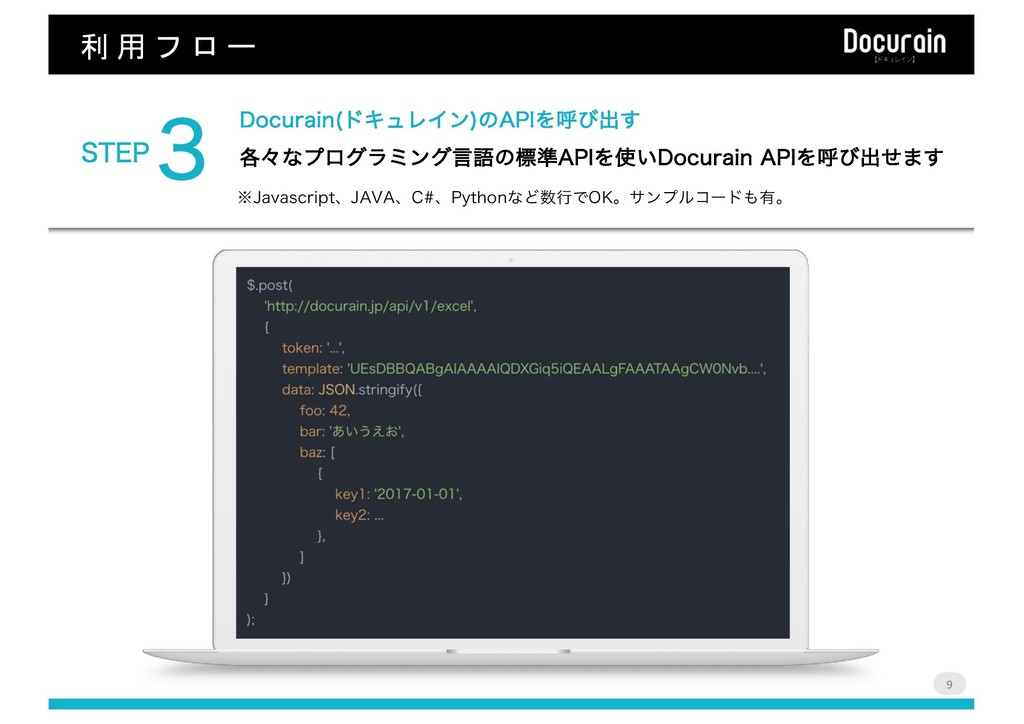
Task: Click the STEP label text
Action: [115, 153]
